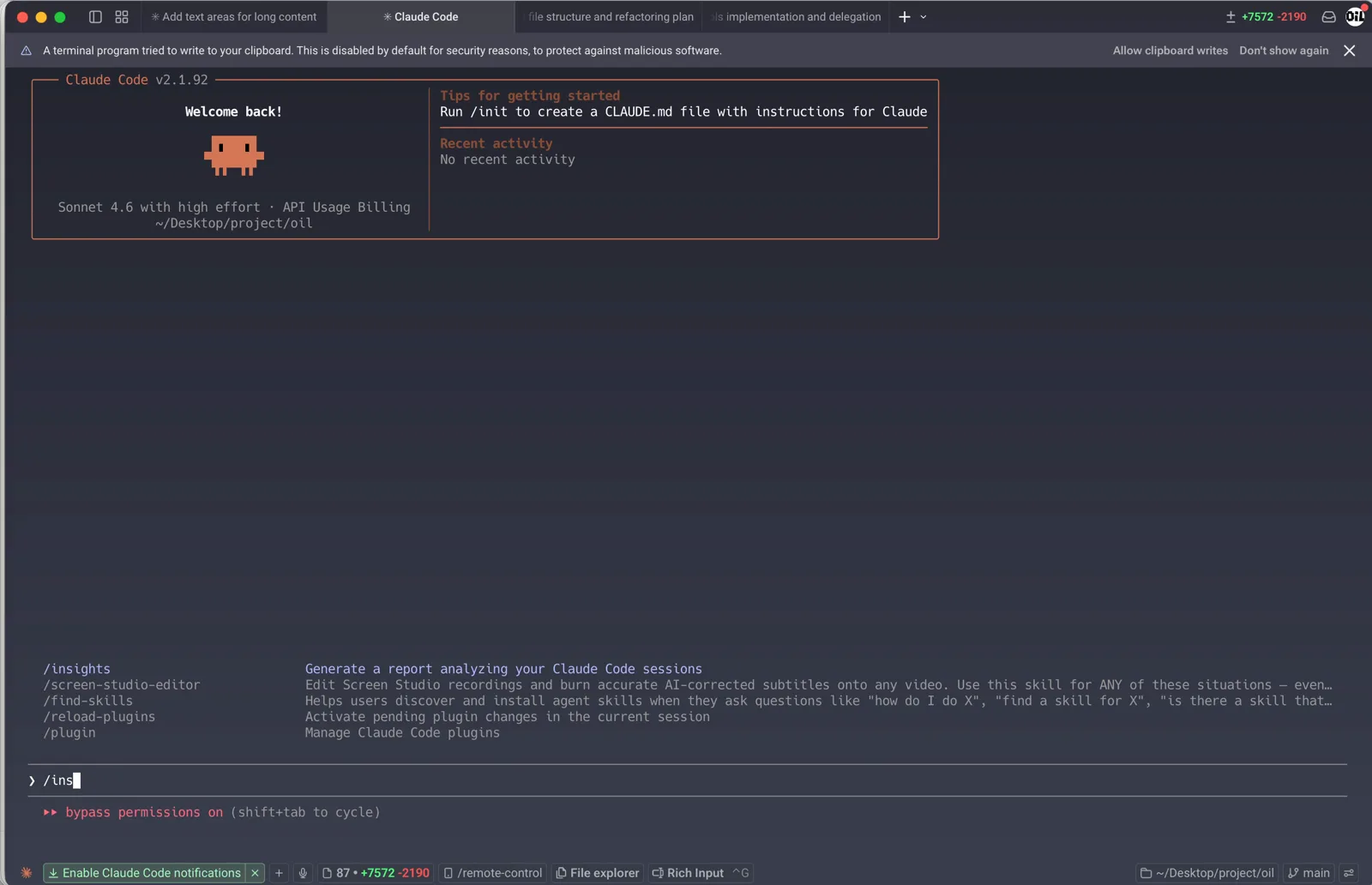1372x885 pixels.
Task: Select the /plugin command suggestion
Action: (x=69, y=733)
